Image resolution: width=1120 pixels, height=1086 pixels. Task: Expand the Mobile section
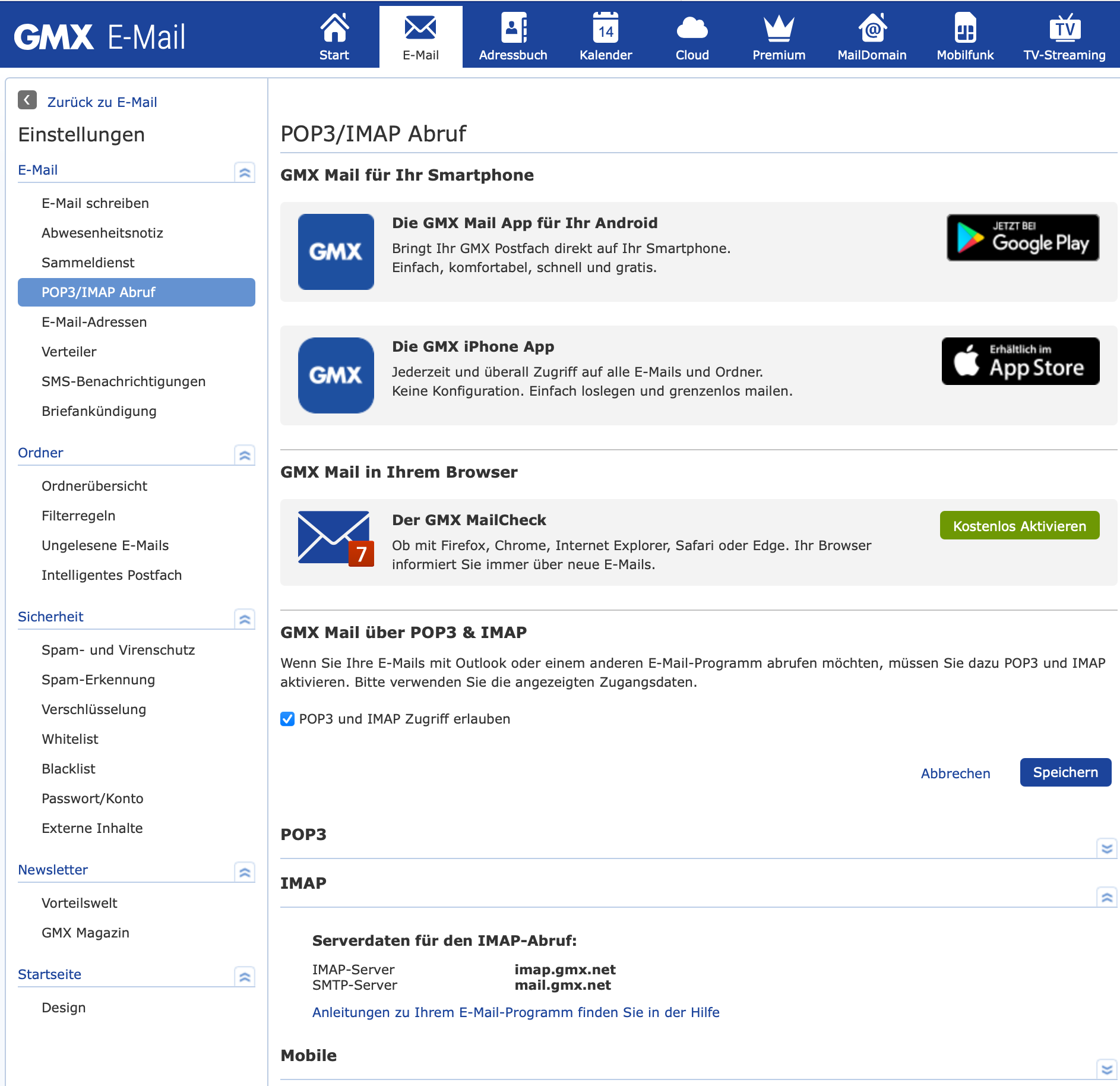click(x=1106, y=1069)
